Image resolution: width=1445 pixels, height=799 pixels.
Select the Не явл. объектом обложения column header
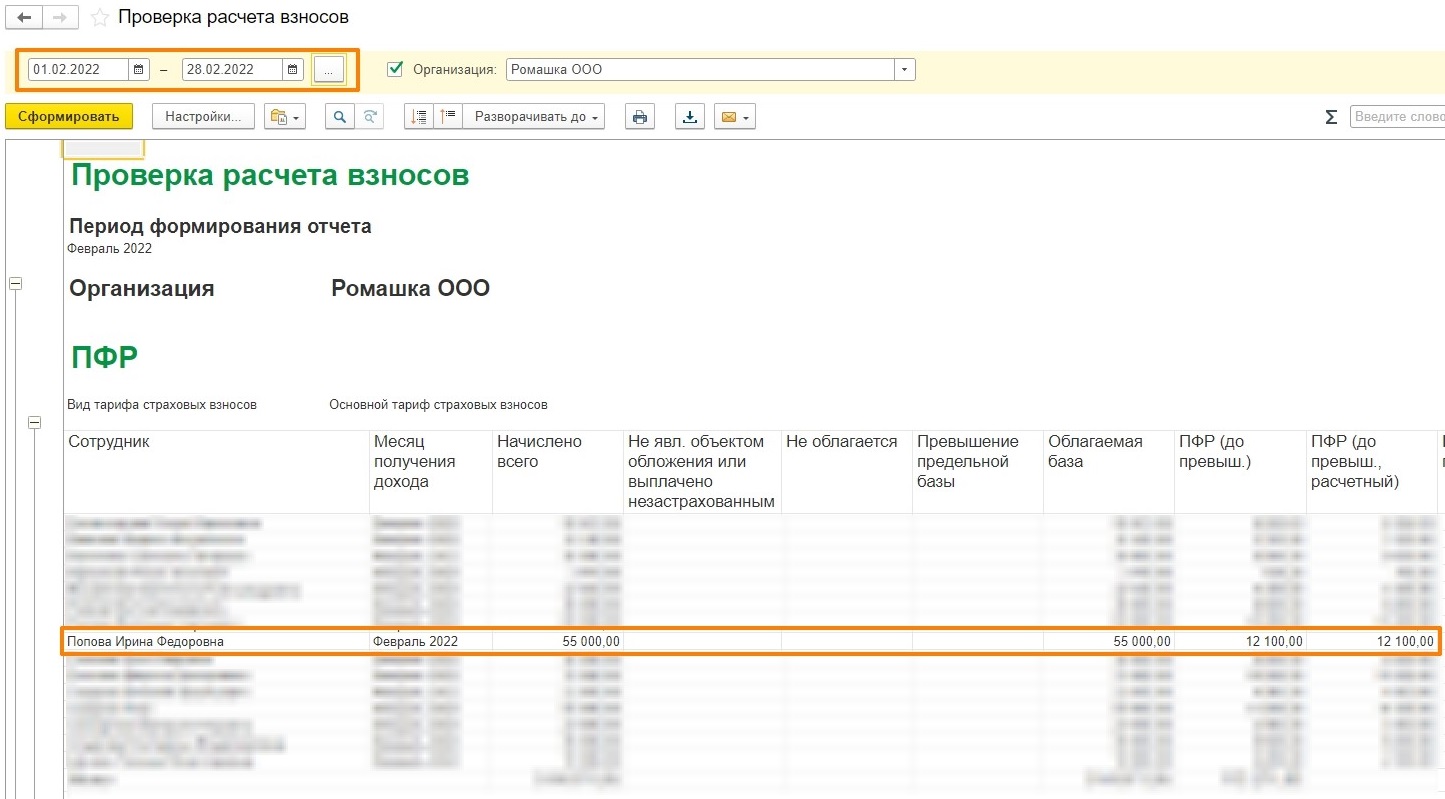[x=702, y=472]
